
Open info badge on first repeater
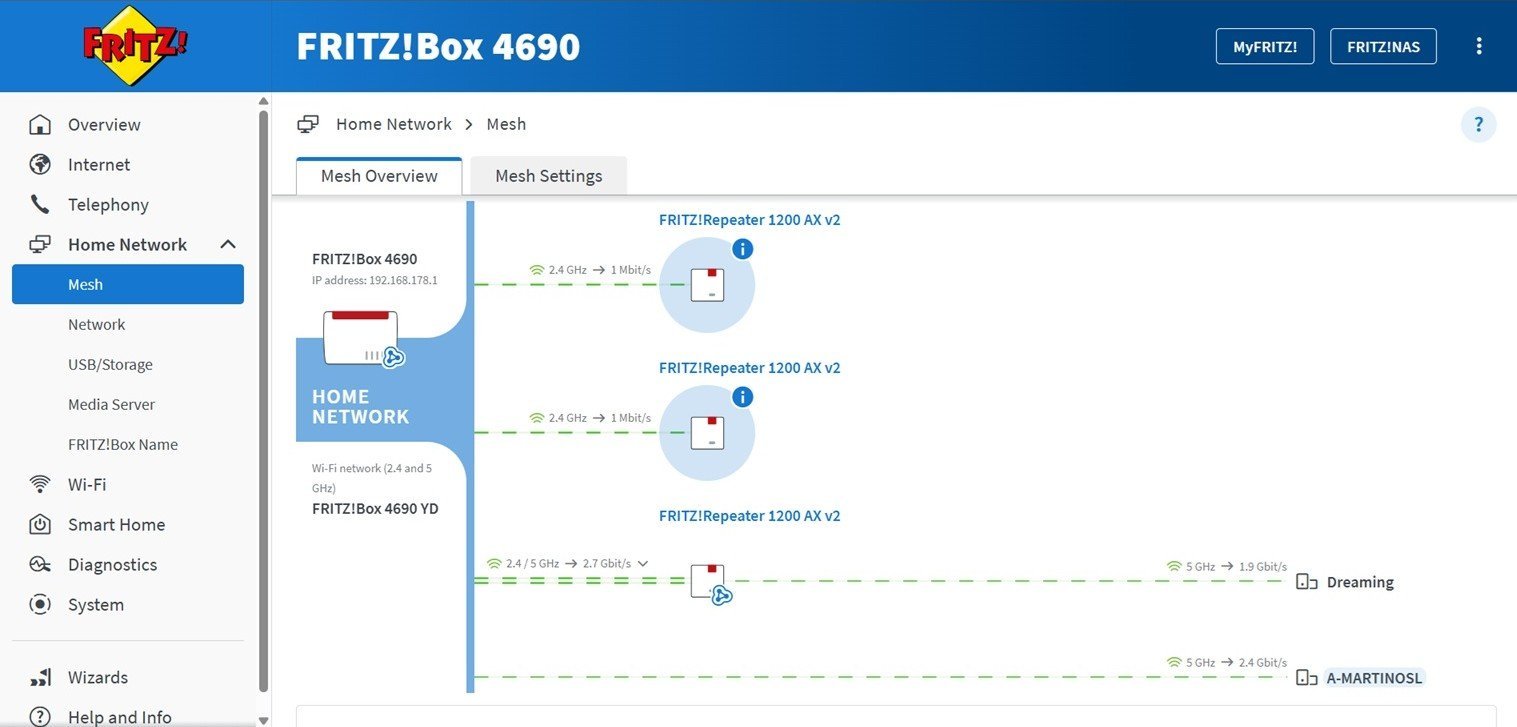[742, 249]
